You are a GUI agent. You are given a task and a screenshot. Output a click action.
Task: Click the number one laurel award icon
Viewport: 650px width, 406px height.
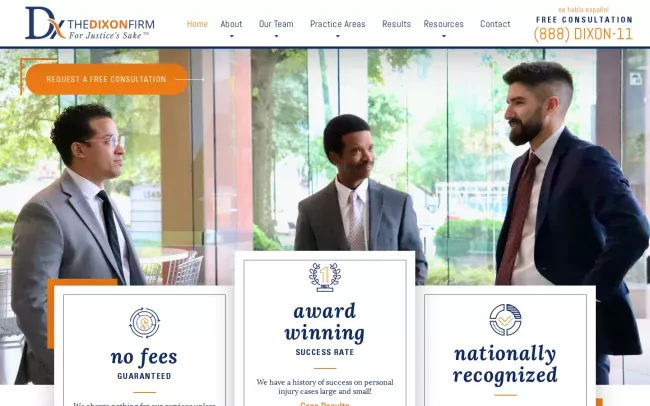point(325,277)
